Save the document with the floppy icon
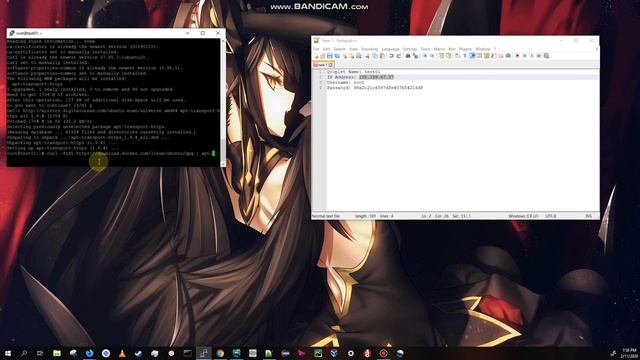 coord(330,56)
